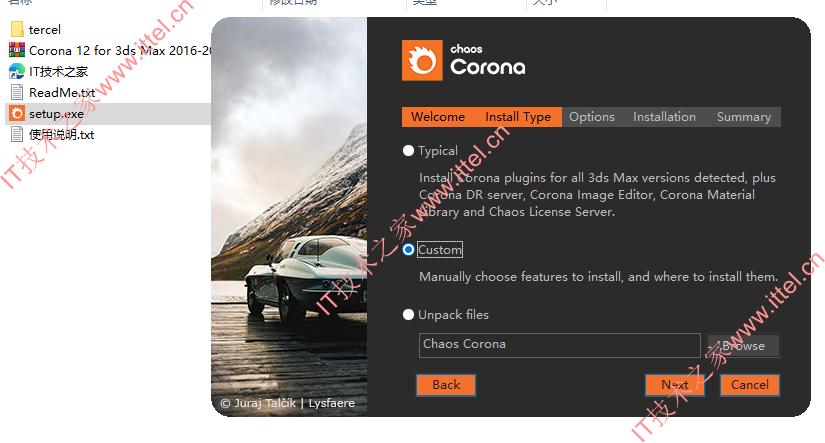825x443 pixels.
Task: Switch to the Welcome tab
Action: click(x=438, y=117)
